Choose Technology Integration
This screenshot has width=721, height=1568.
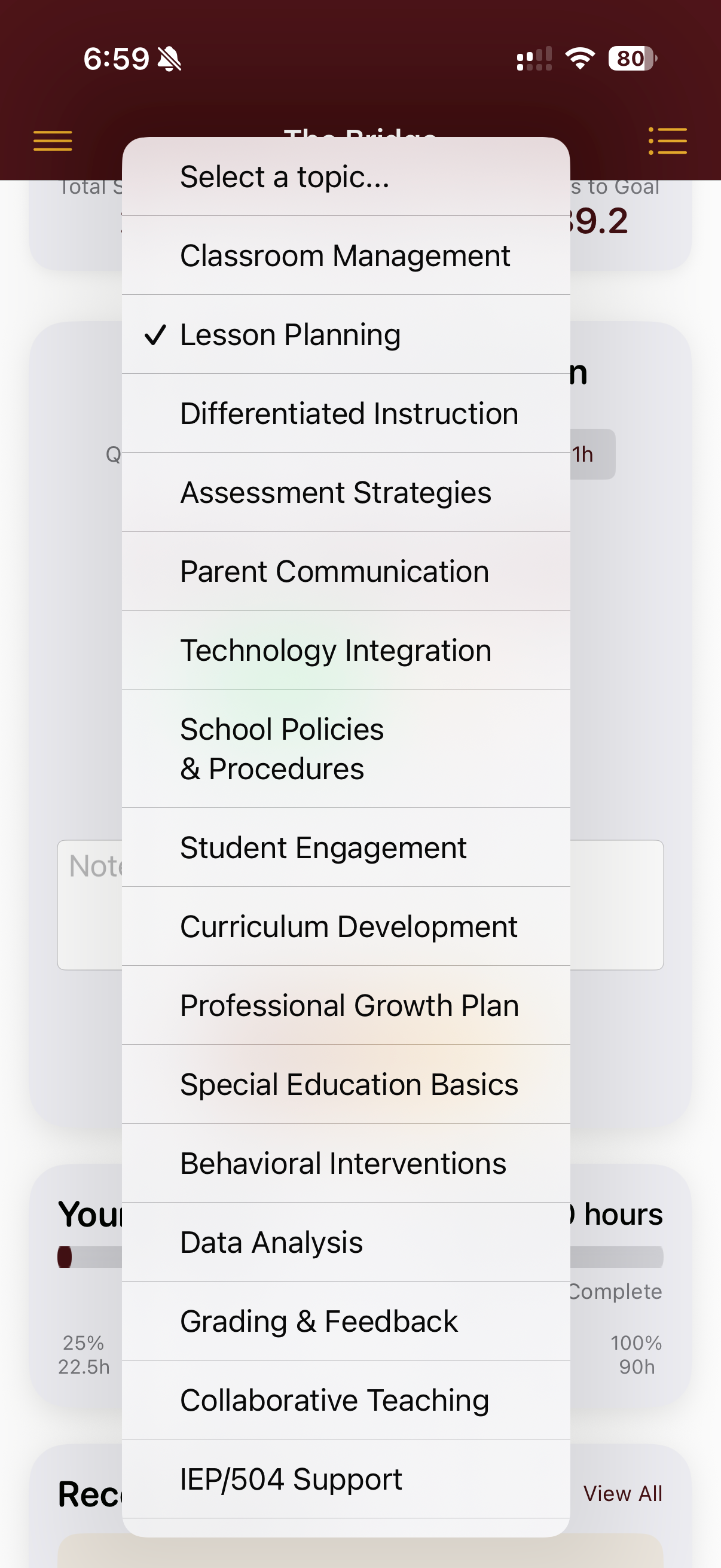coord(335,650)
